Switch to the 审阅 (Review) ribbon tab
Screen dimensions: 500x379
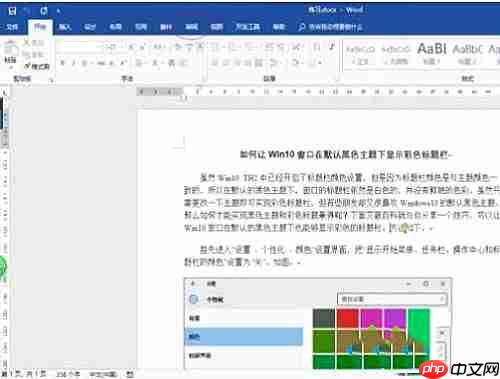191,27
